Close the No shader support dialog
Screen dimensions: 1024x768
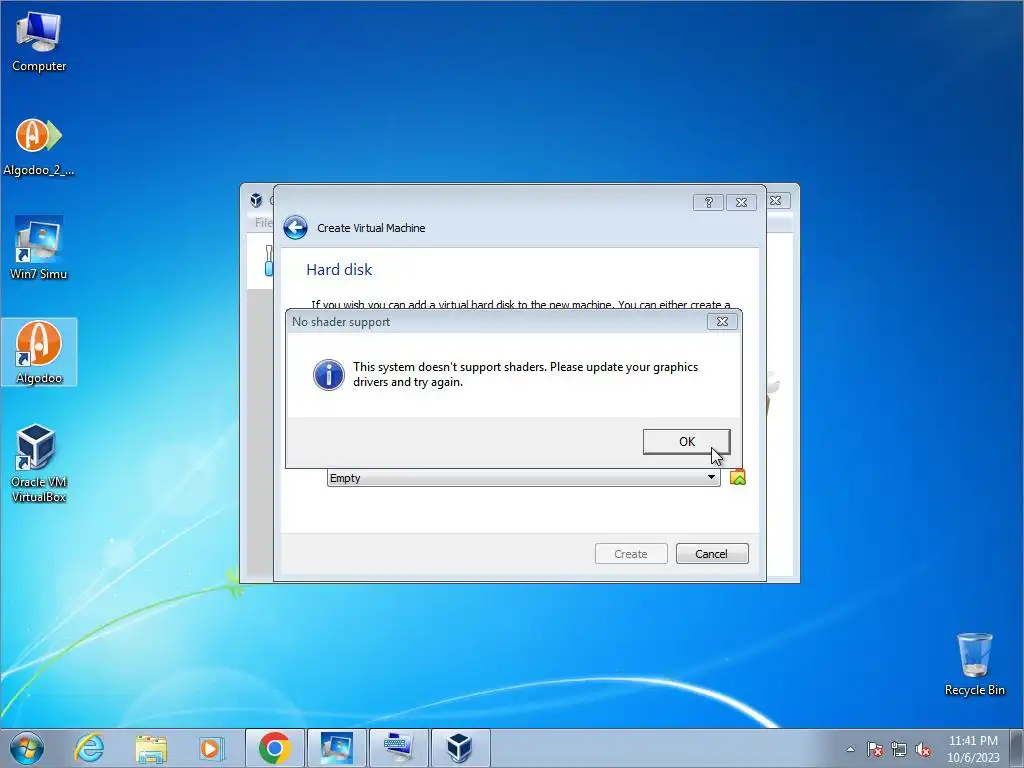coord(722,321)
